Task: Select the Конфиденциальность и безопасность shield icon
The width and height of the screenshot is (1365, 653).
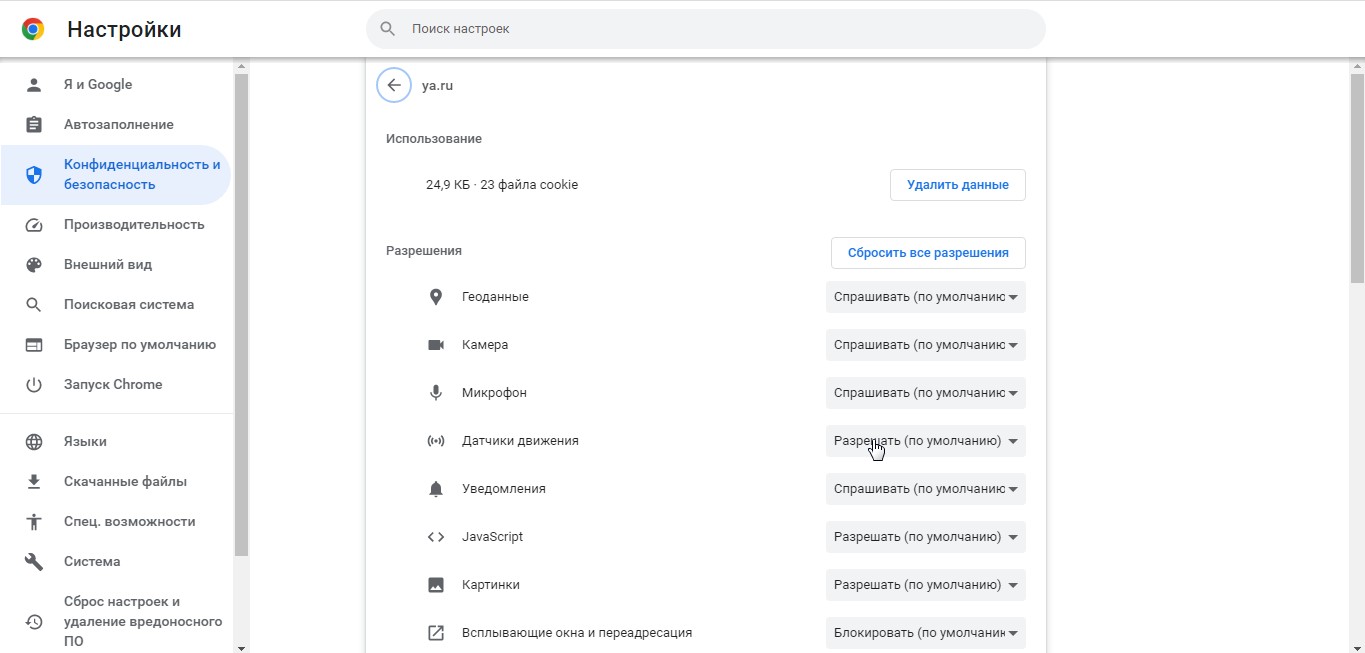Action: click(x=33, y=174)
